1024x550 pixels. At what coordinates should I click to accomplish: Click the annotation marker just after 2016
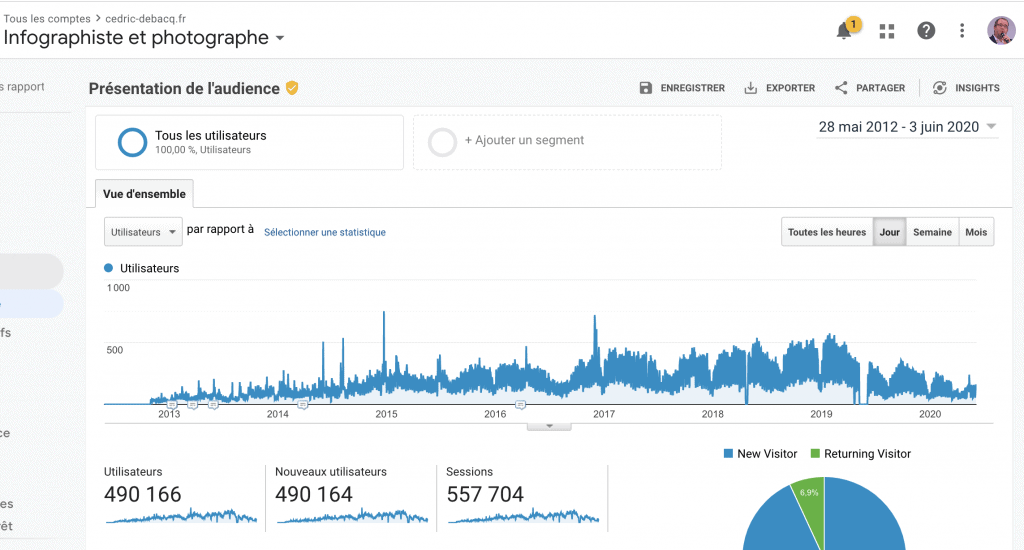click(520, 405)
